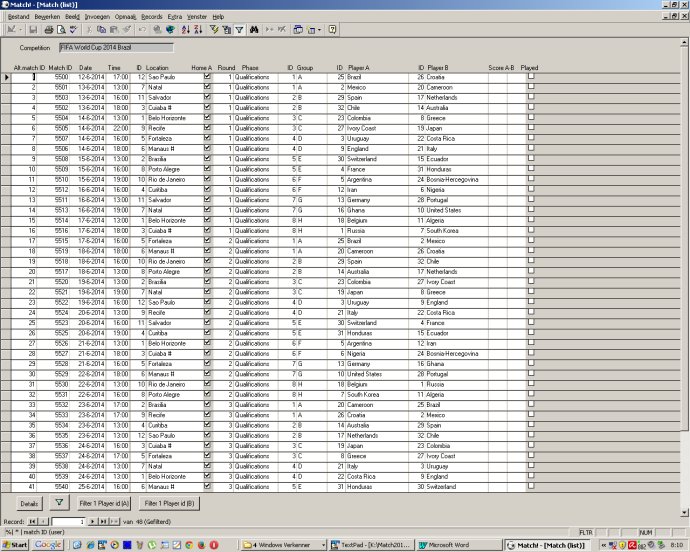The height and width of the screenshot is (552, 690).
Task: Open the Opmaak menu
Action: (125, 17)
